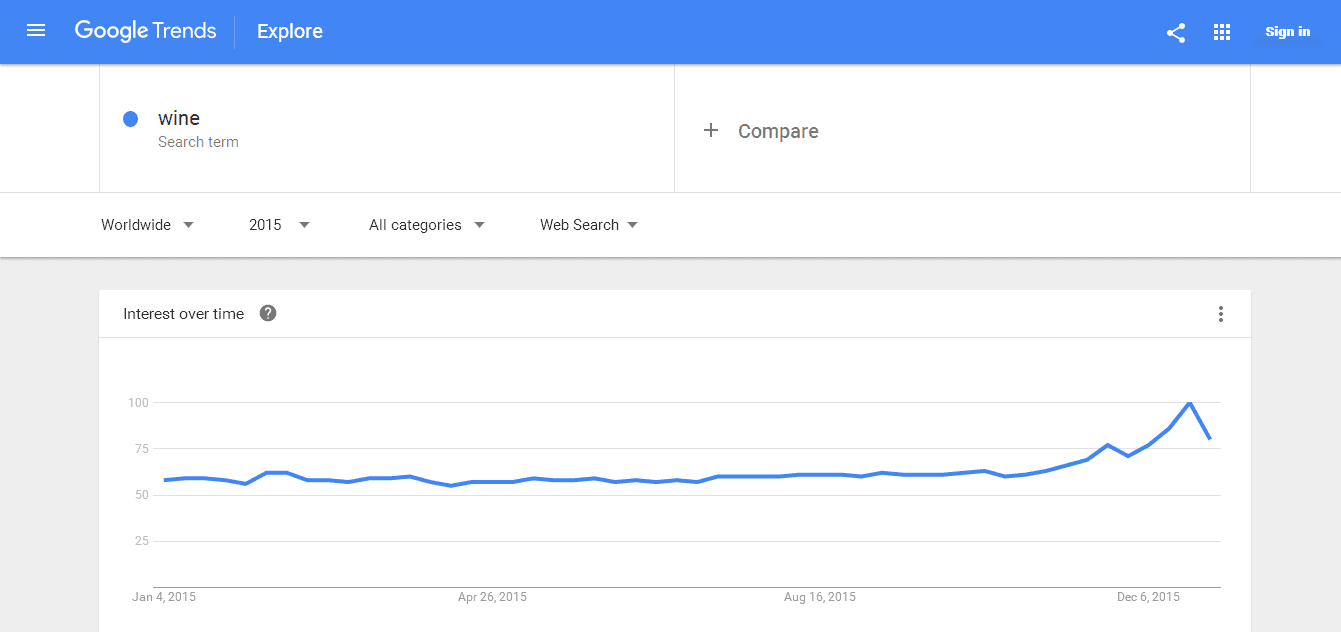Click the Dec 6, 2015 axis label
The image size is (1341, 632).
coord(1148,597)
